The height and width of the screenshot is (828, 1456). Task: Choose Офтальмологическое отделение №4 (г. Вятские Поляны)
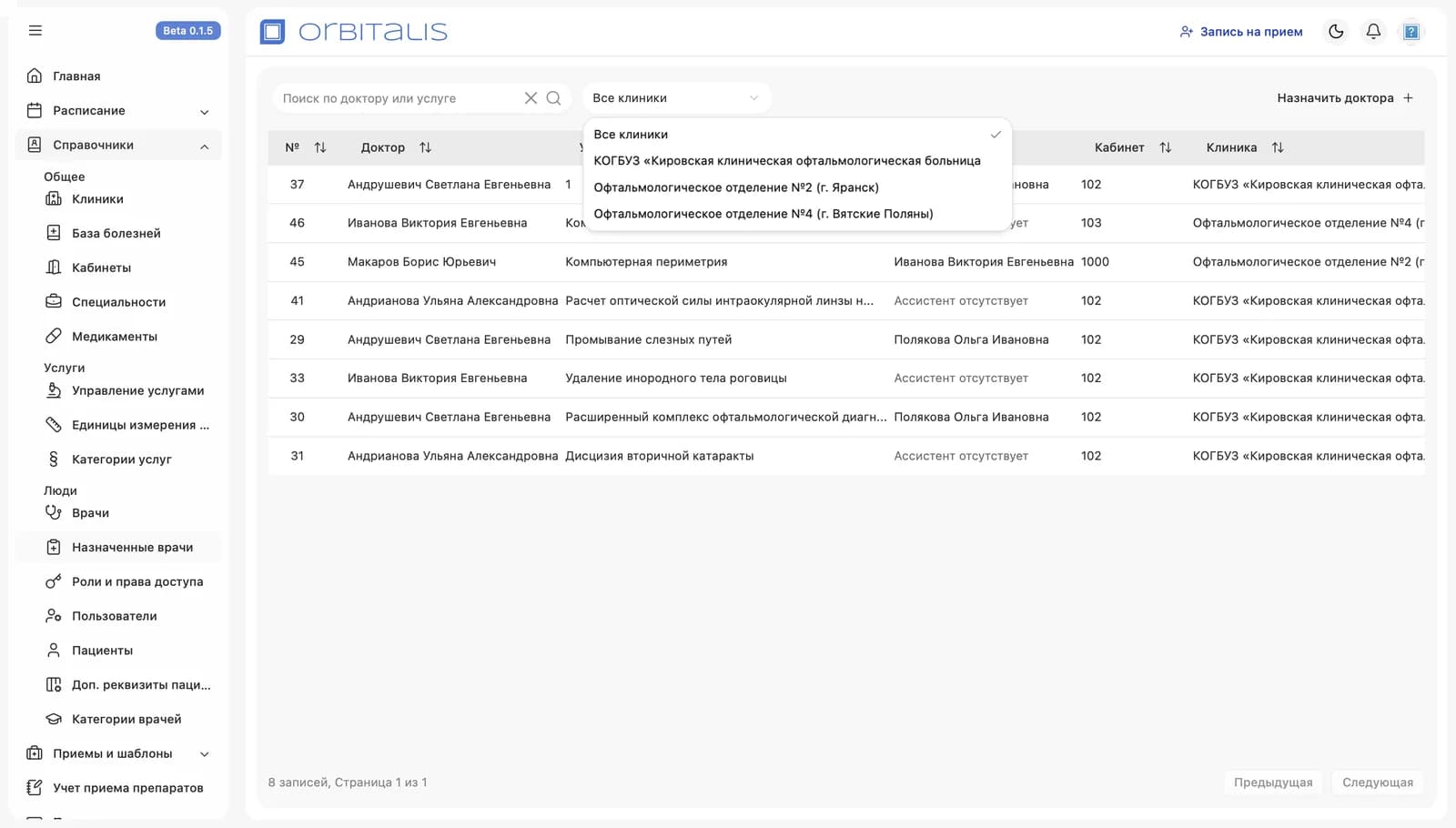tap(797, 214)
